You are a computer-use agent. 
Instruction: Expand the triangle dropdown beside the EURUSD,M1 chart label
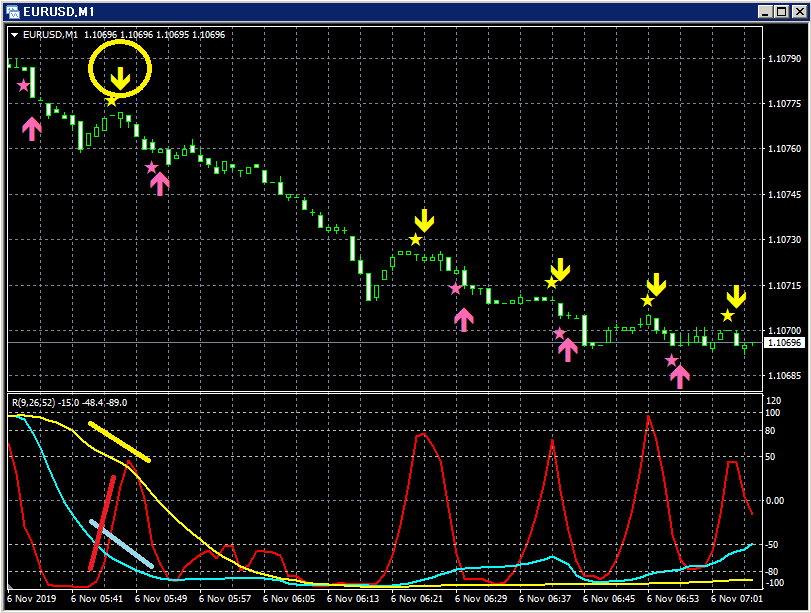tap(14, 35)
